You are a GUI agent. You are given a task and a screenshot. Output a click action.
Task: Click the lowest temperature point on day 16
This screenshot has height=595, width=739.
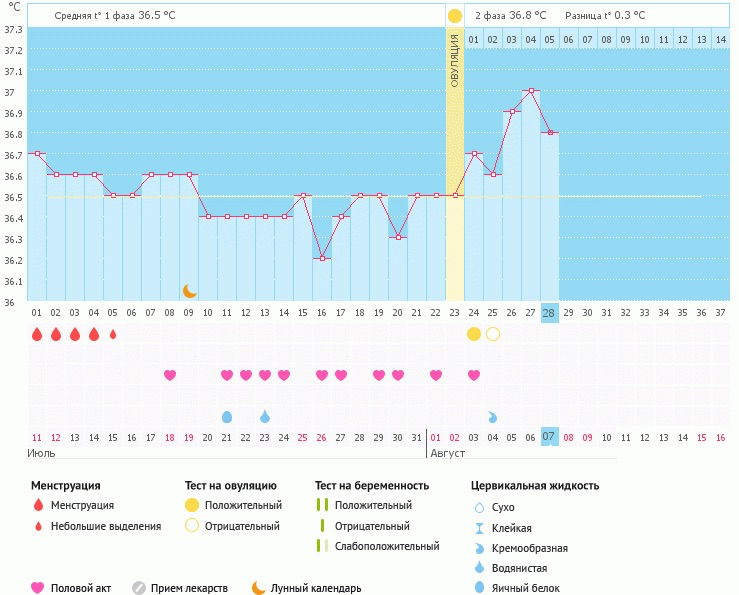(322, 259)
